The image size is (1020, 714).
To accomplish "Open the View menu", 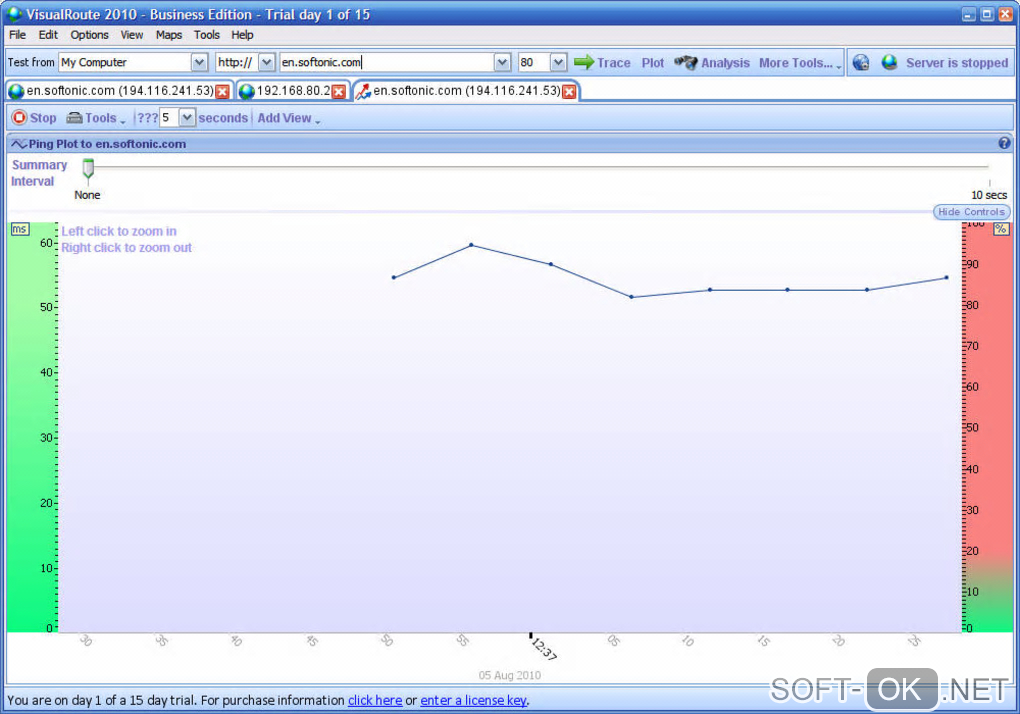I will (131, 35).
